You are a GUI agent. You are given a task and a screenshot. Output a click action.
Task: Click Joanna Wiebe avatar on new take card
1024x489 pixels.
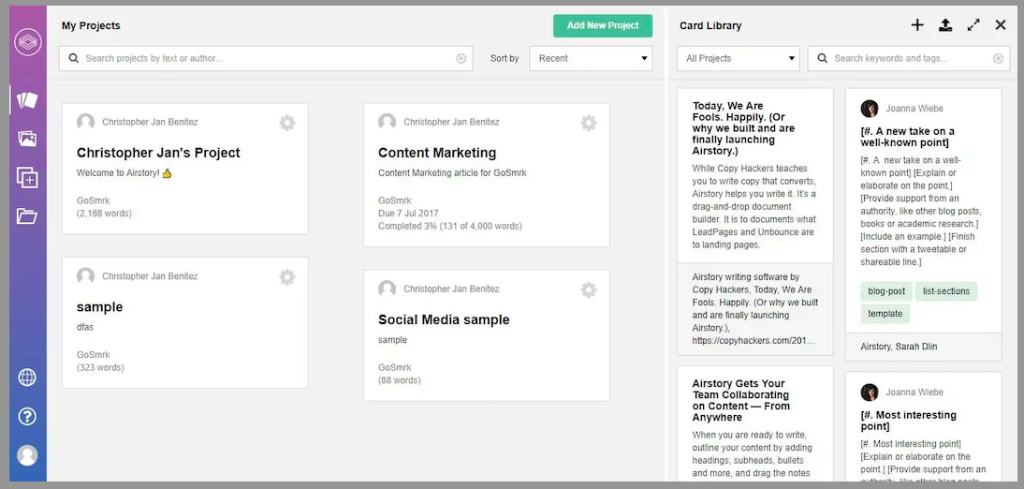point(869,108)
